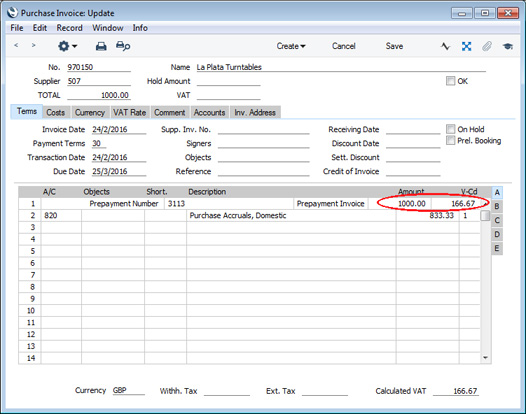Switch to the VAT Rate tab
526x414 pixels.
tap(129, 112)
